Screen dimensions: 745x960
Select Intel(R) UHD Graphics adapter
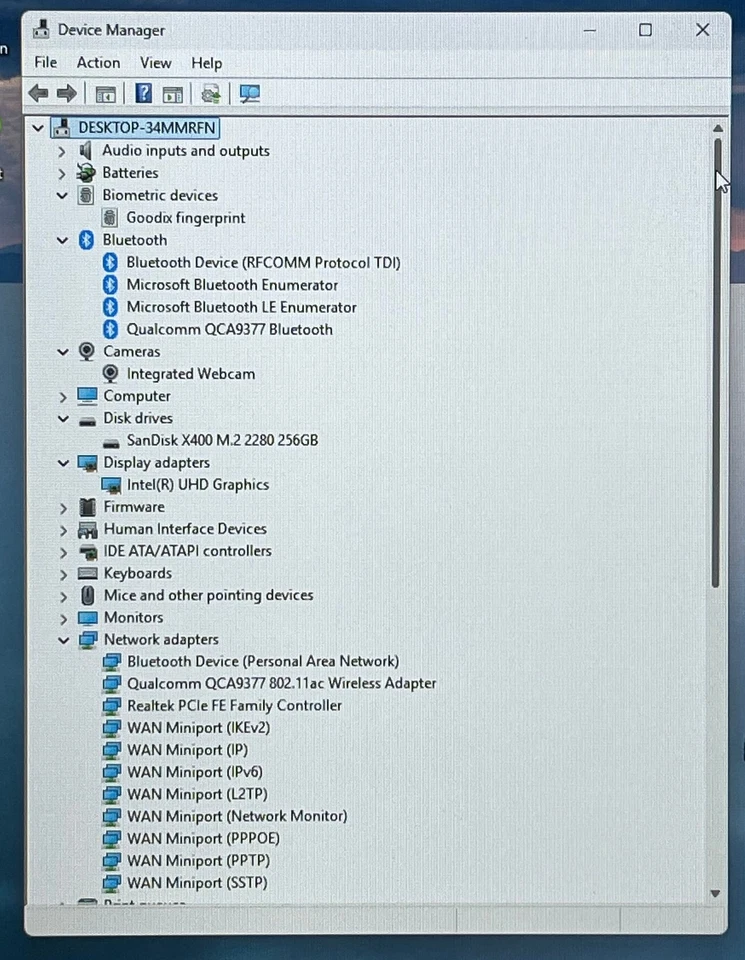(198, 485)
